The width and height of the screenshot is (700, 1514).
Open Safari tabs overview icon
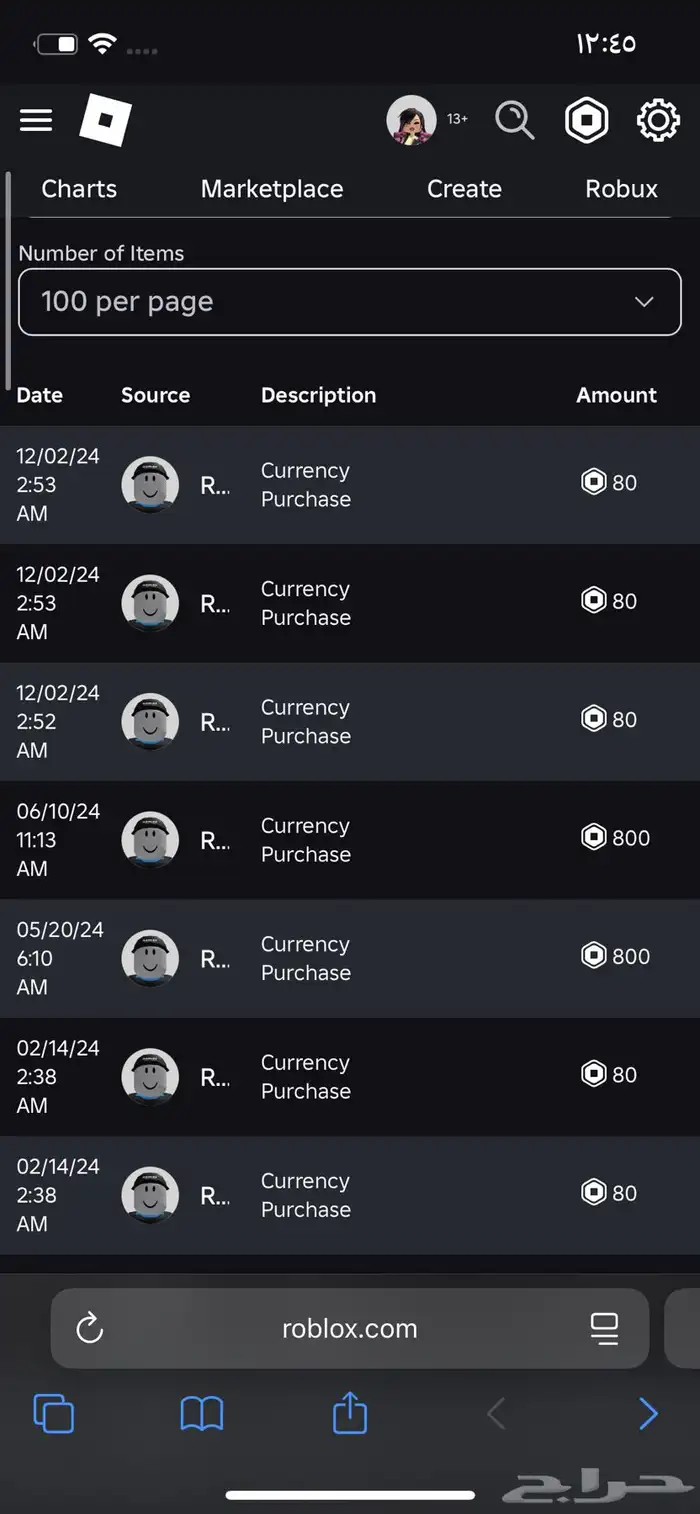(x=53, y=1414)
